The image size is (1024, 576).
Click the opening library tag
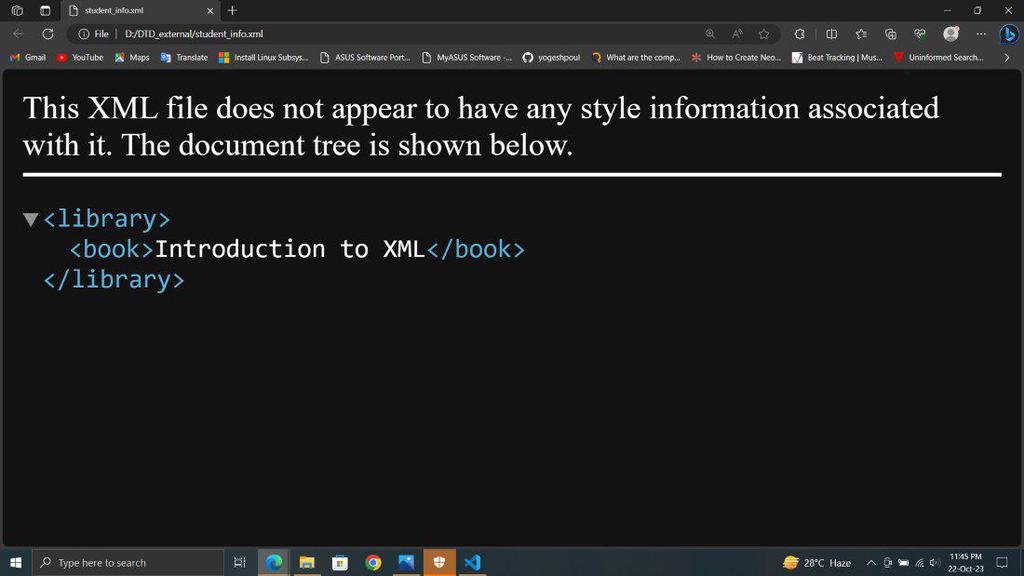click(106, 219)
